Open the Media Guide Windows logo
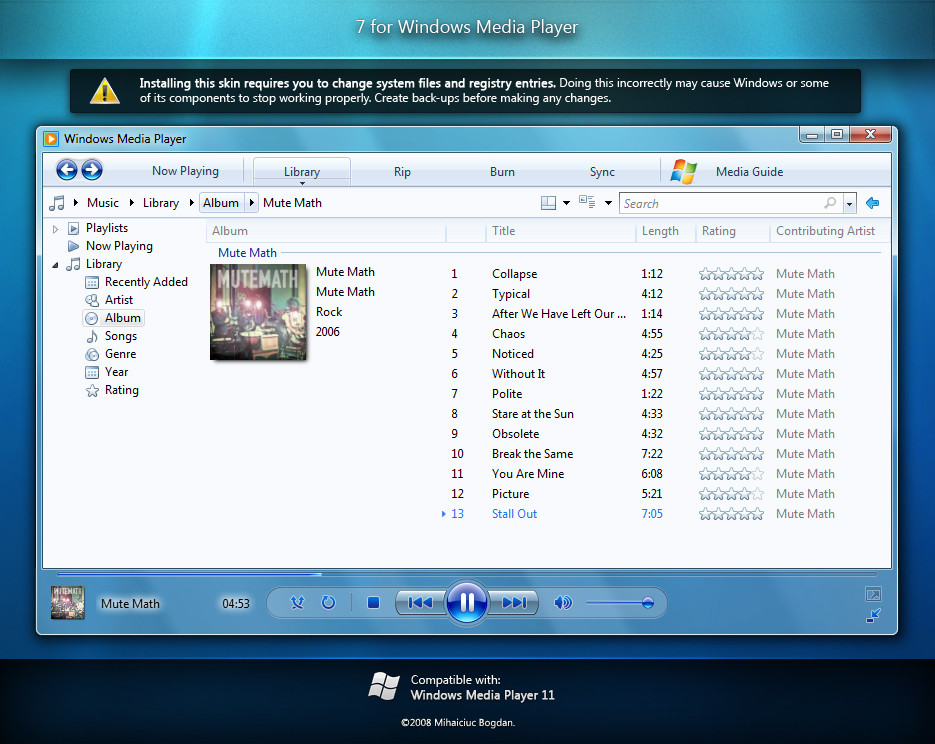The image size is (935, 744). click(x=684, y=171)
